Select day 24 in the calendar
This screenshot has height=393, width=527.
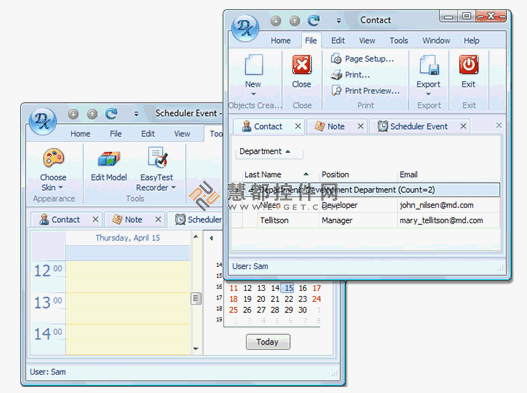pos(316,299)
